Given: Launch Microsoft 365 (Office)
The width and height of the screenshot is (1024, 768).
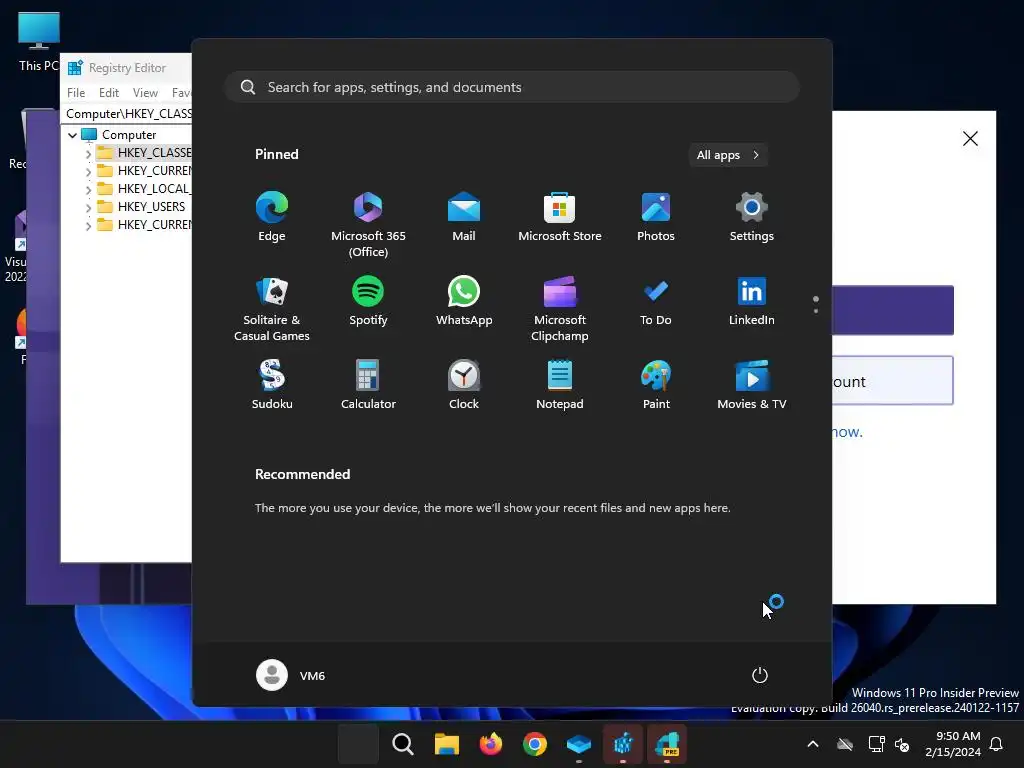Looking at the screenshot, I should pos(368,224).
